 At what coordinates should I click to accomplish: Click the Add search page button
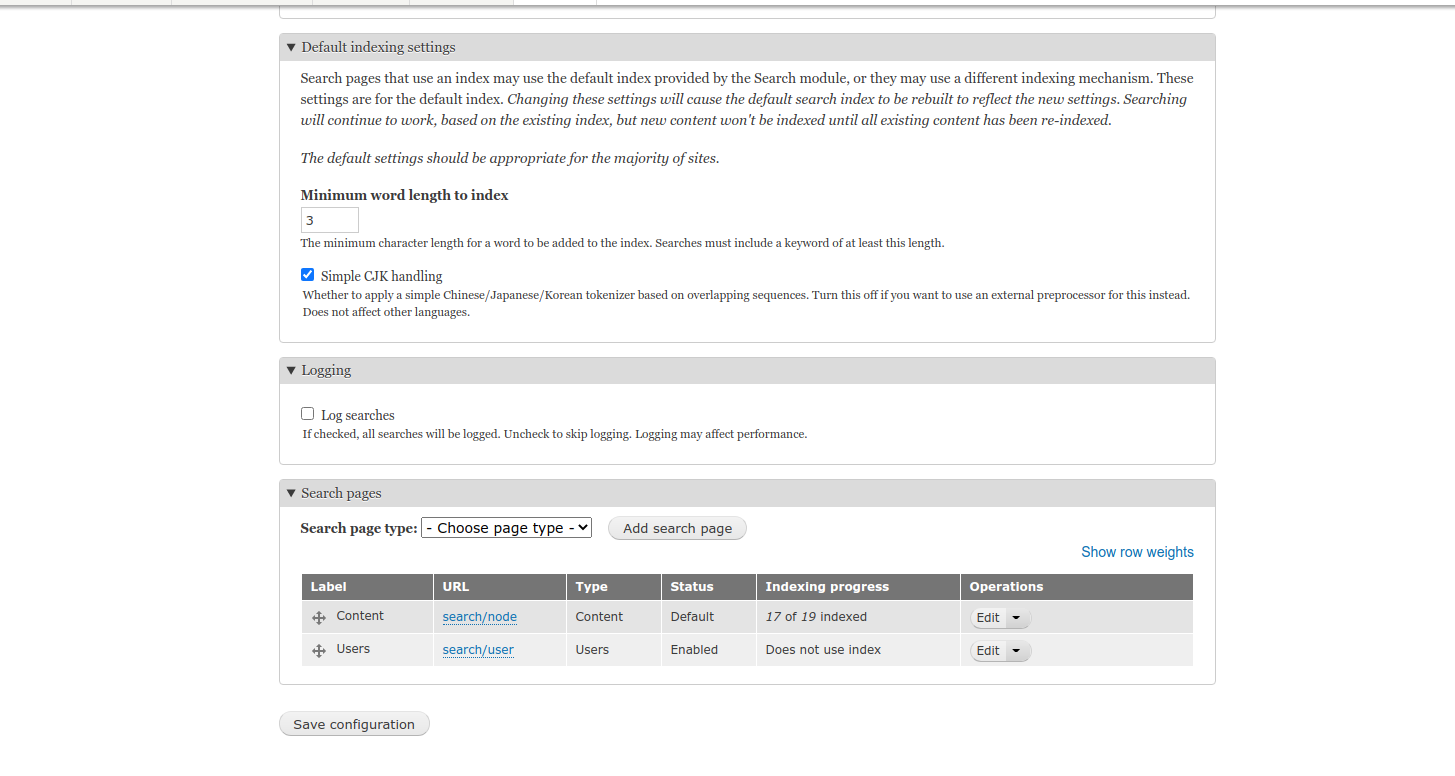point(677,528)
